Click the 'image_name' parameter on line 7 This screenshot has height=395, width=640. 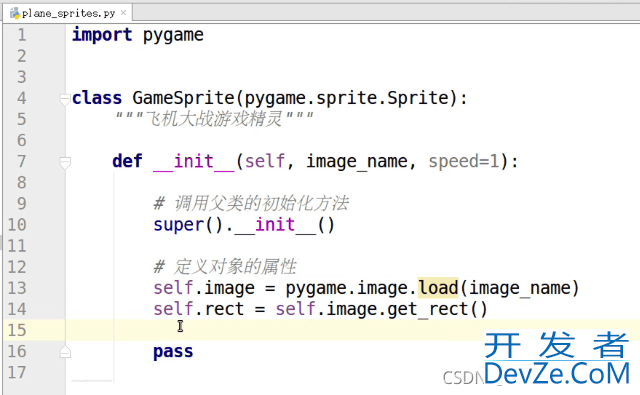point(357,162)
